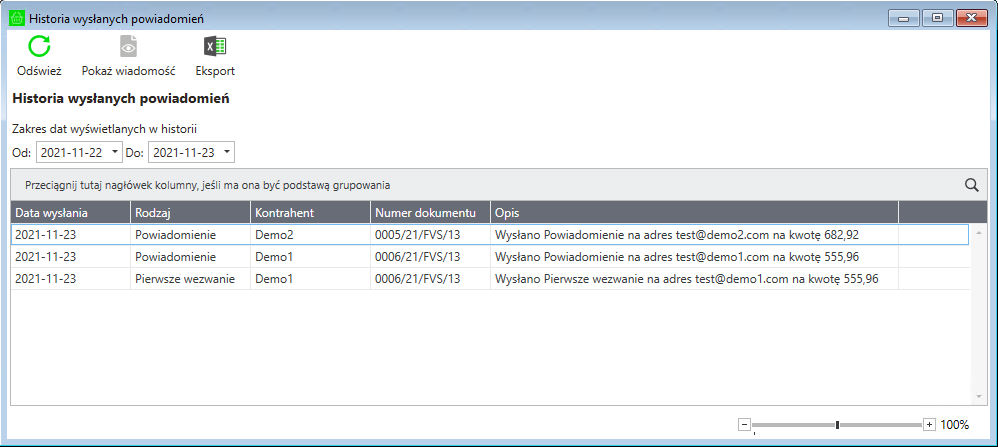
Task: Click document number 0006/21/FVS/13 in the Powiadomienie row
Action: tap(418, 257)
